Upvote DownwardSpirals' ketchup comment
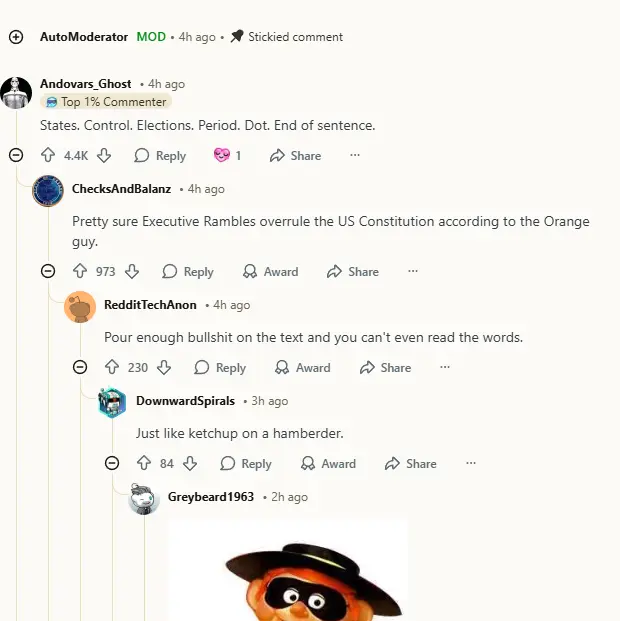 (x=144, y=463)
